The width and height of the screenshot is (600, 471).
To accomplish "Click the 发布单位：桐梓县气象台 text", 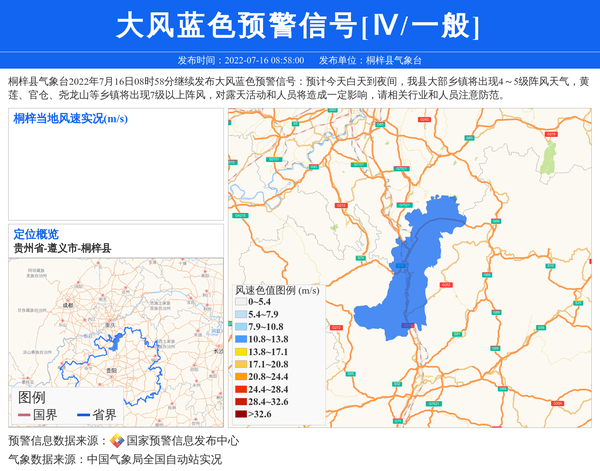I will [x=370, y=60].
